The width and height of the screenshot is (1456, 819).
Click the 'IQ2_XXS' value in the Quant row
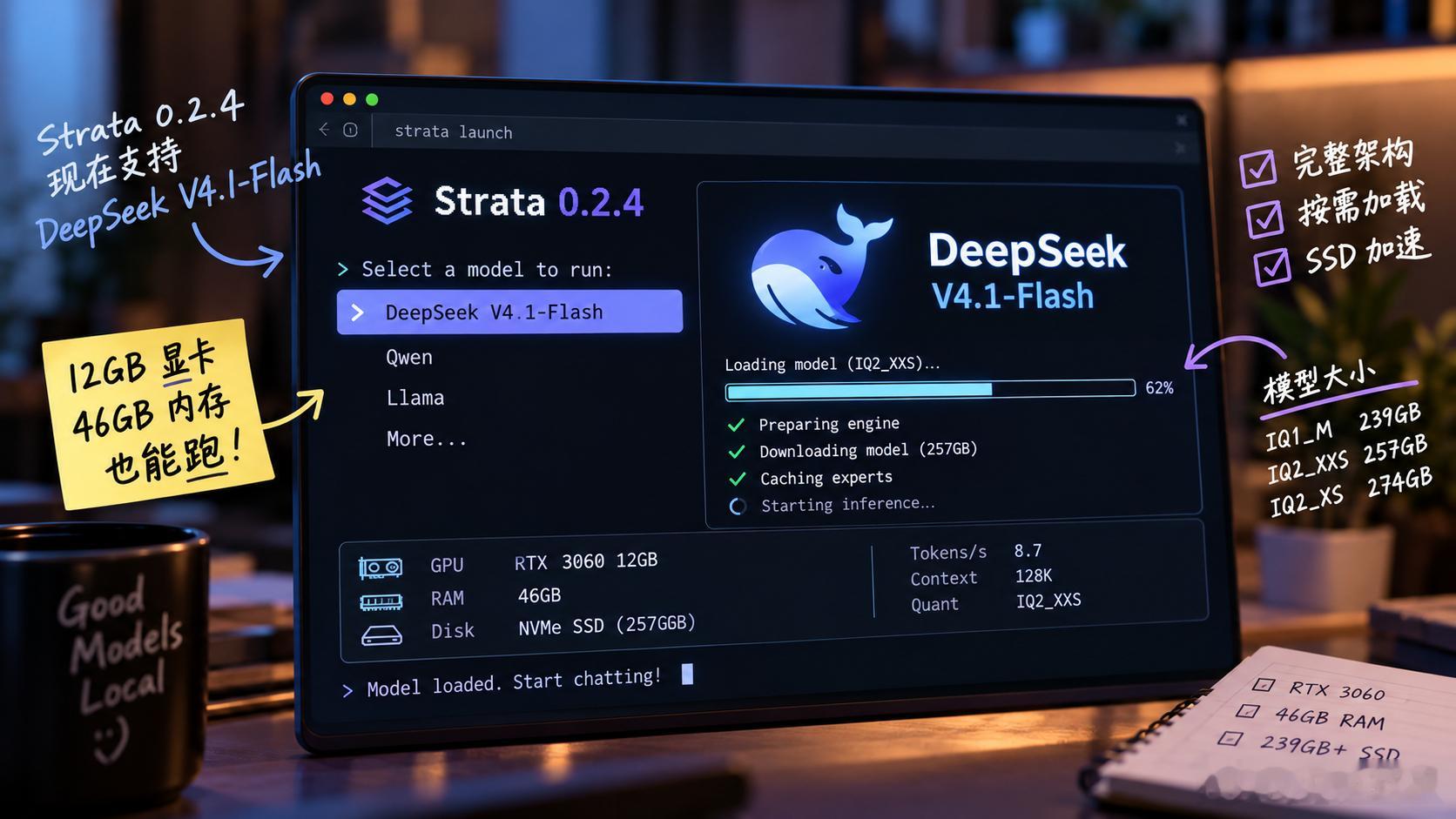pos(1048,601)
